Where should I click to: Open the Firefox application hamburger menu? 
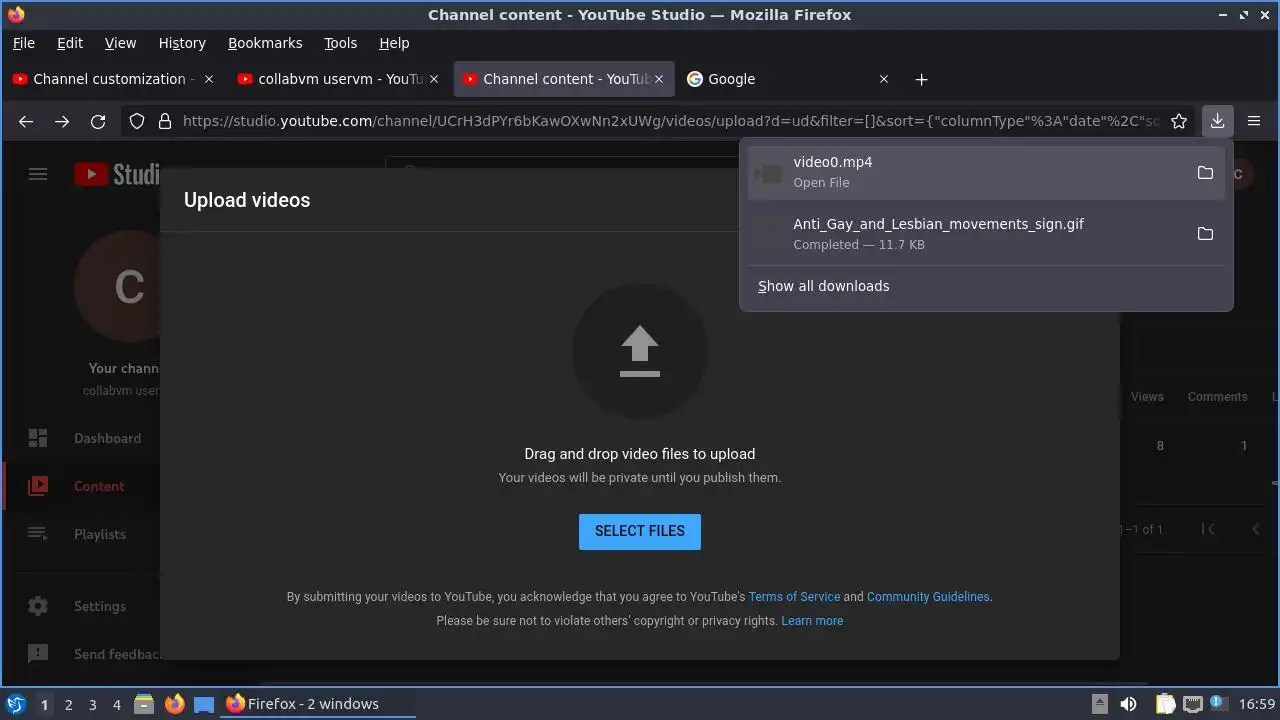point(1253,121)
